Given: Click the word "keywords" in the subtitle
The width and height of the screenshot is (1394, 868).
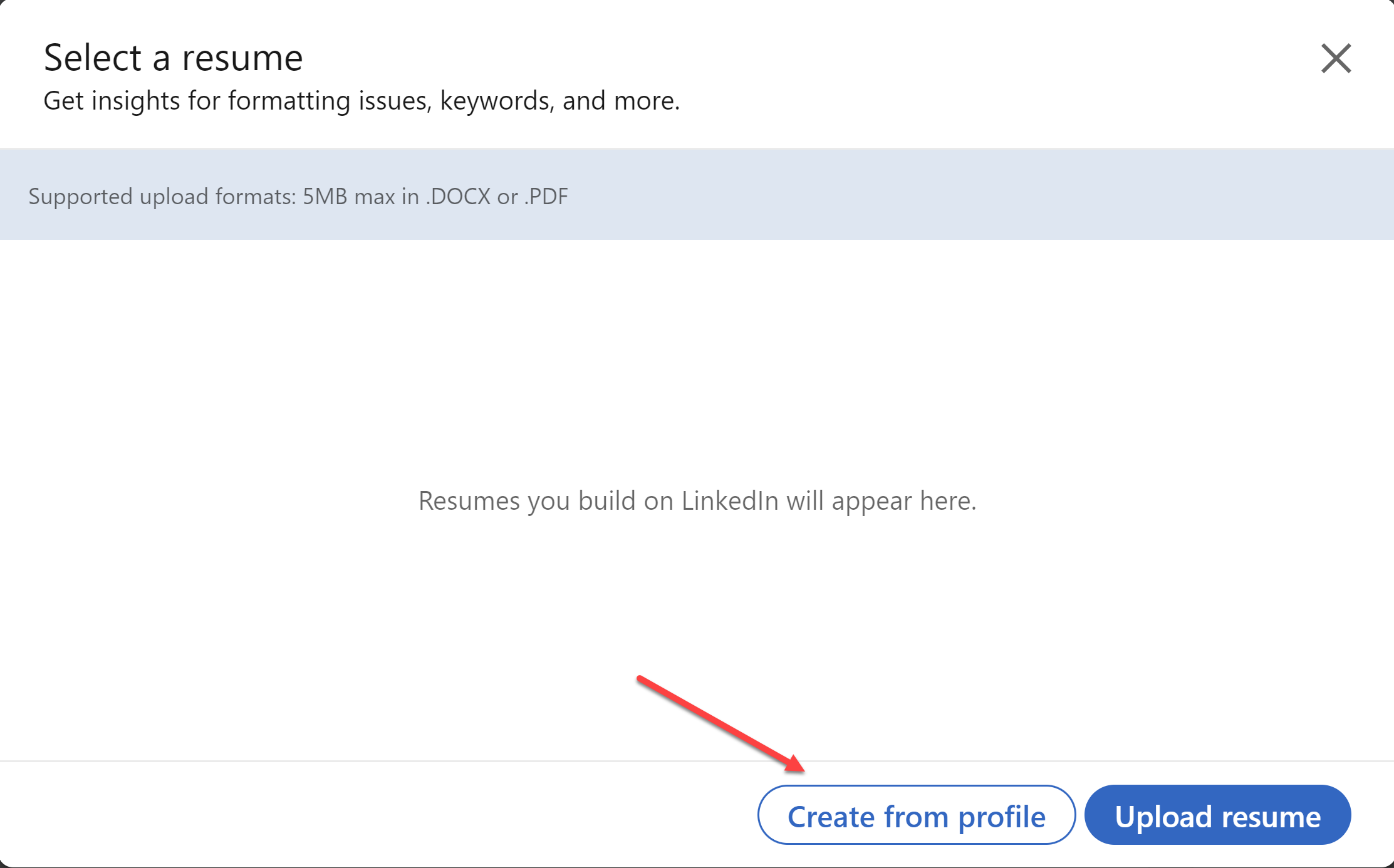Looking at the screenshot, I should pos(496,101).
